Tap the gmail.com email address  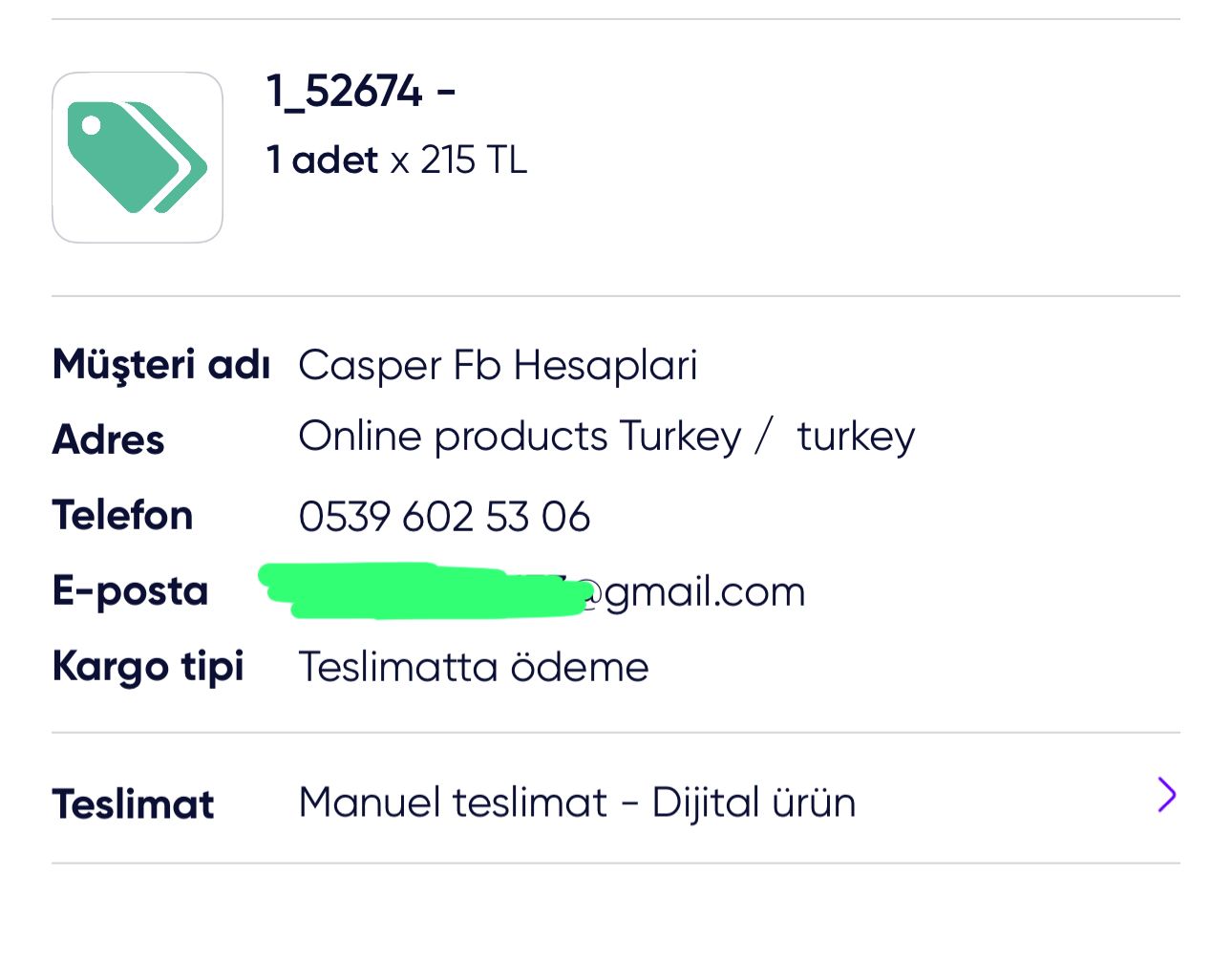coord(533,591)
